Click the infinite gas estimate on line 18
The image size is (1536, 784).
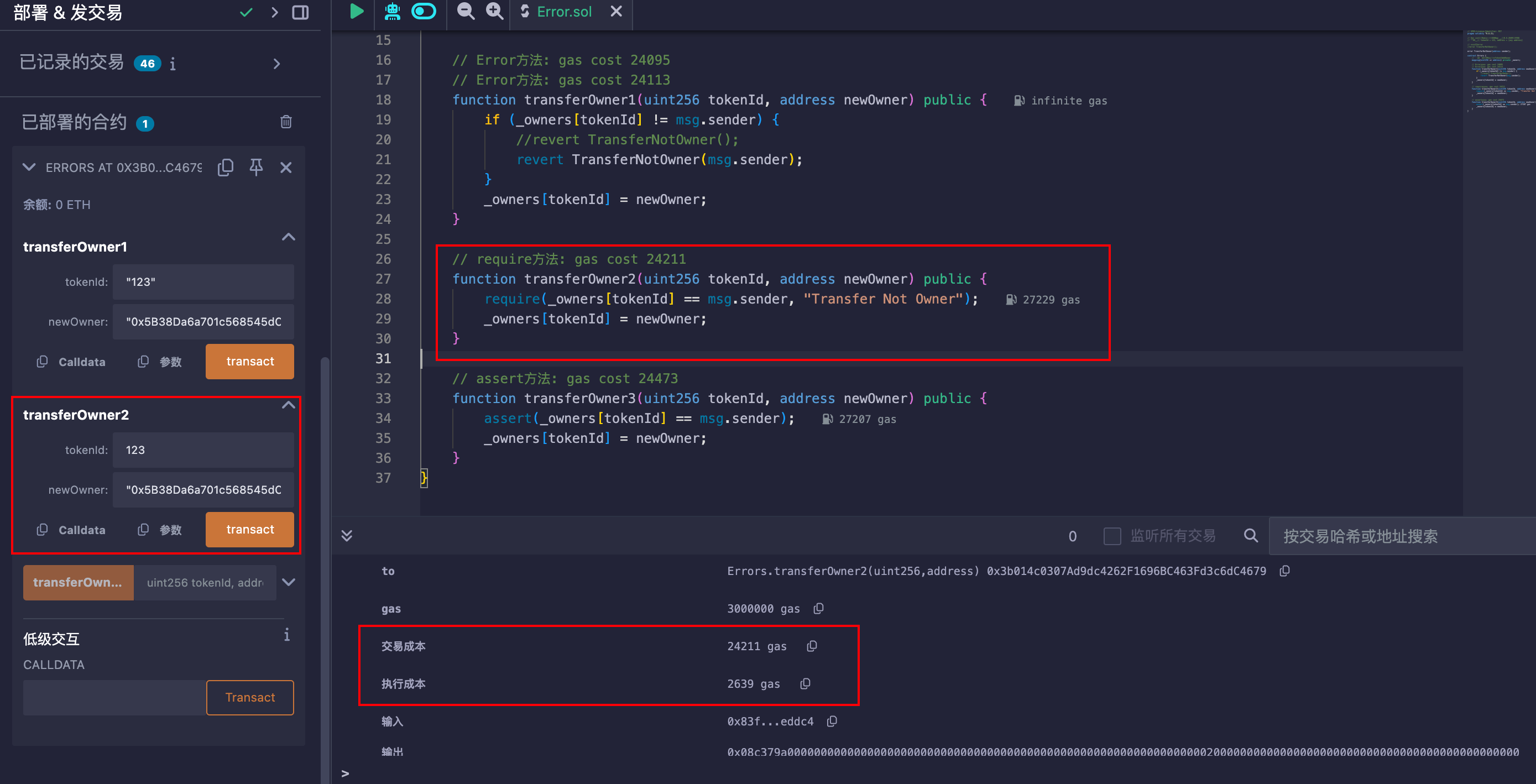[x=1061, y=101]
